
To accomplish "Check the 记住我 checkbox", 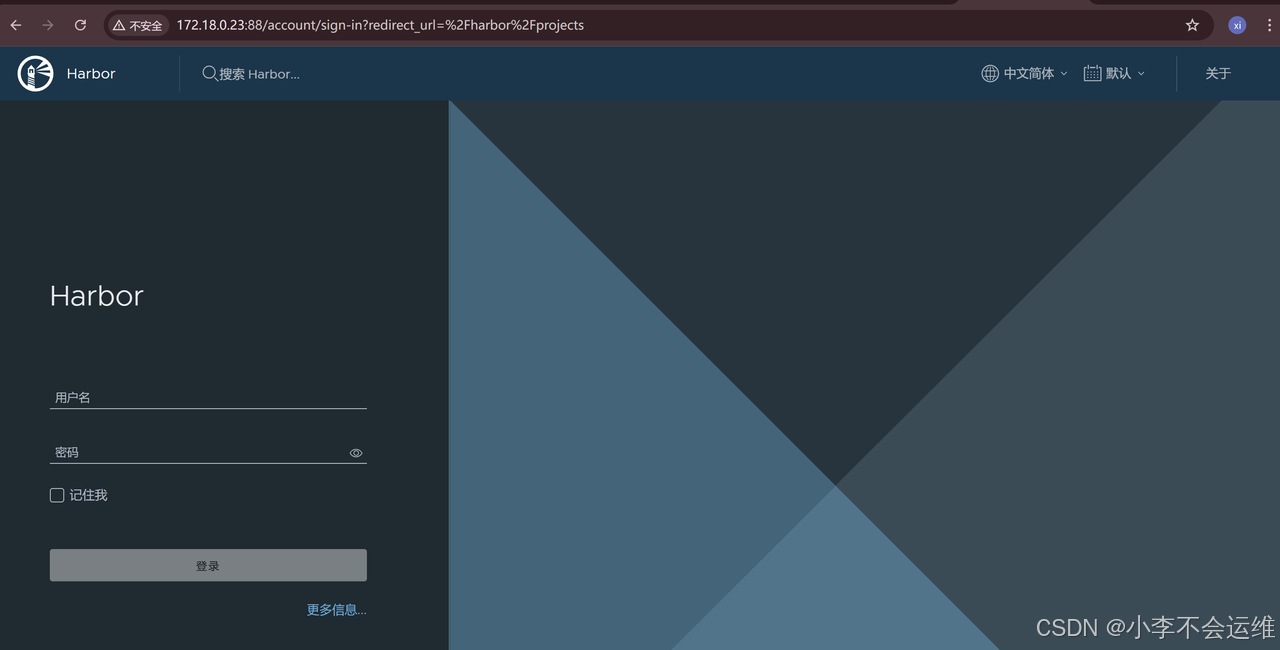I will (57, 495).
